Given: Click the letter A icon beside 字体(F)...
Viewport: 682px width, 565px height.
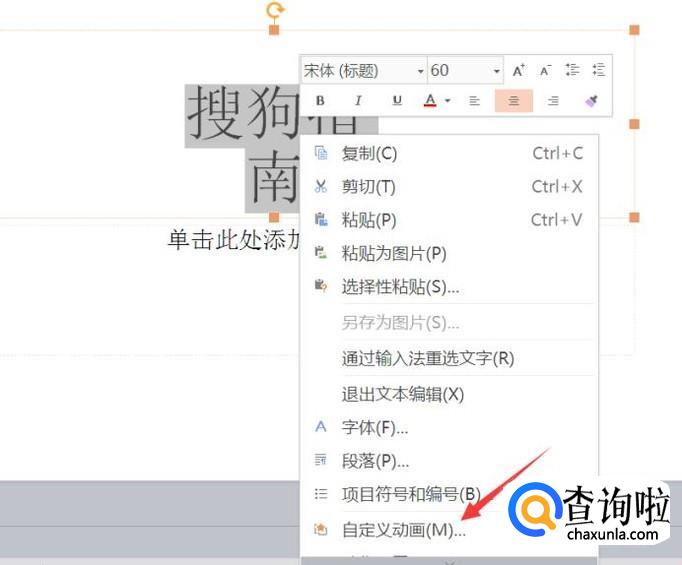Looking at the screenshot, I should click(321, 426).
